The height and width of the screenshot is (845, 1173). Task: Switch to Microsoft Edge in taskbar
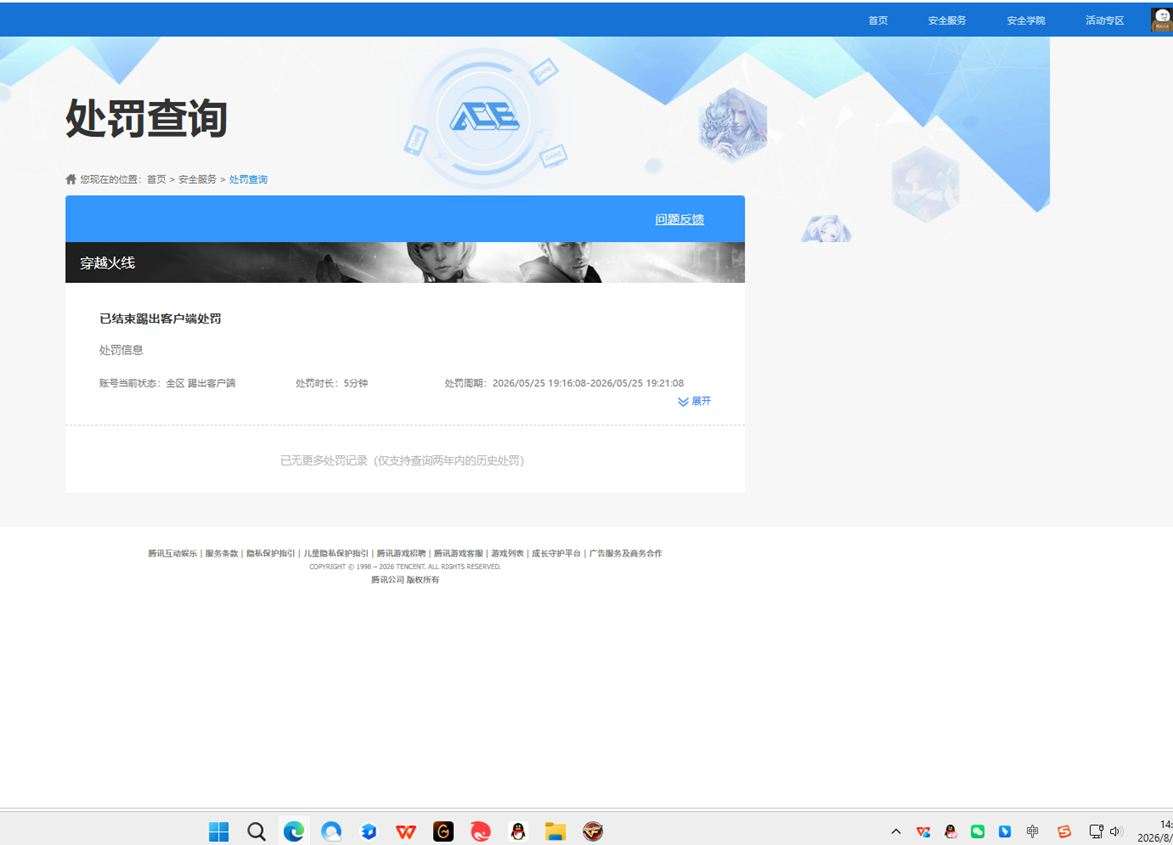[293, 832]
